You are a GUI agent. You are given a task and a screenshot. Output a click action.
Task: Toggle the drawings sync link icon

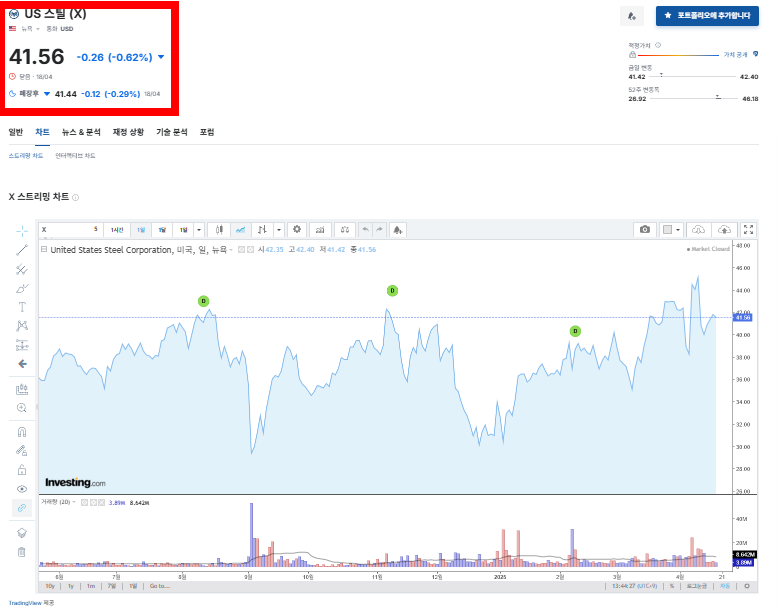[22, 508]
